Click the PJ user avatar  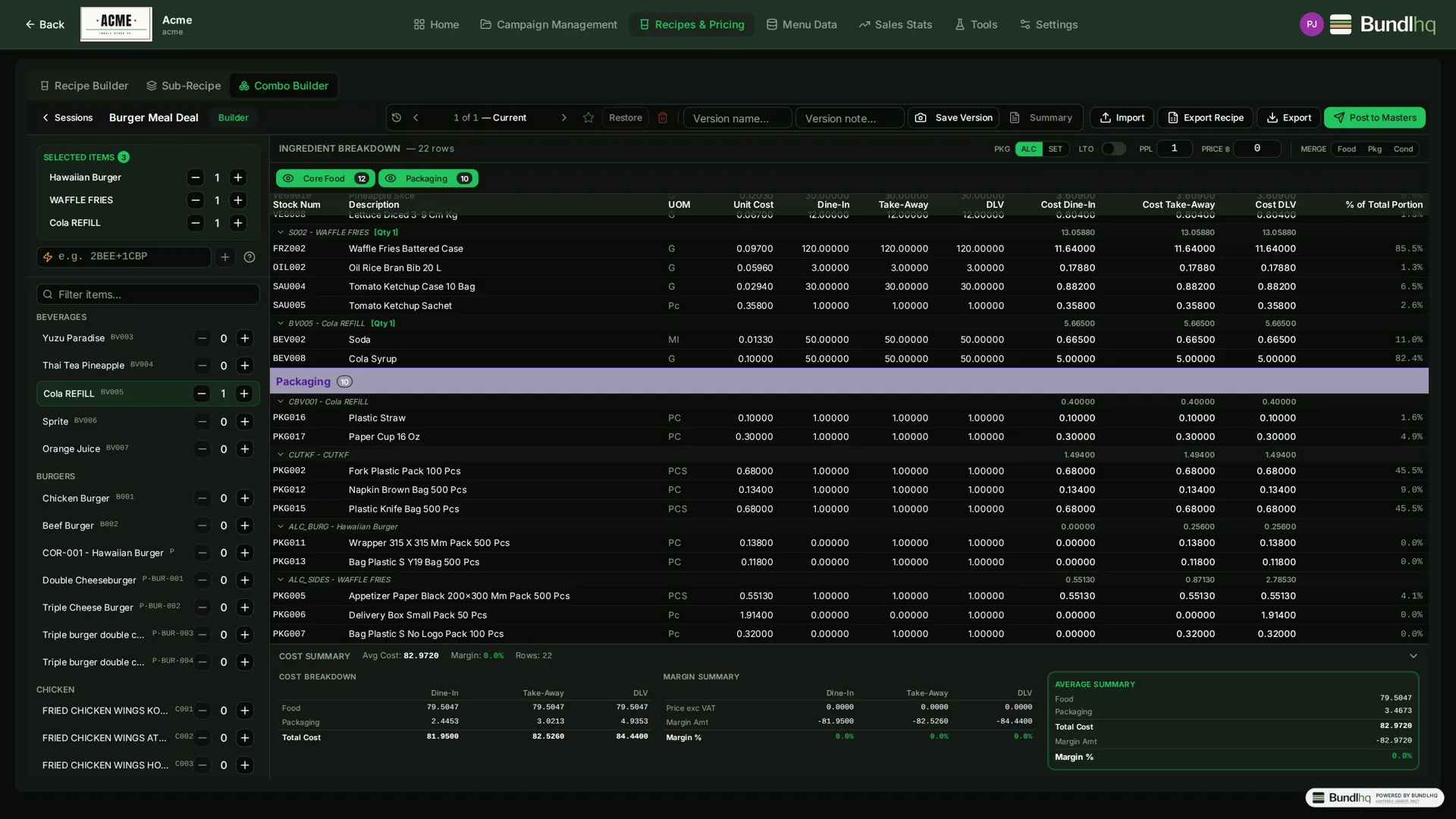1311,24
